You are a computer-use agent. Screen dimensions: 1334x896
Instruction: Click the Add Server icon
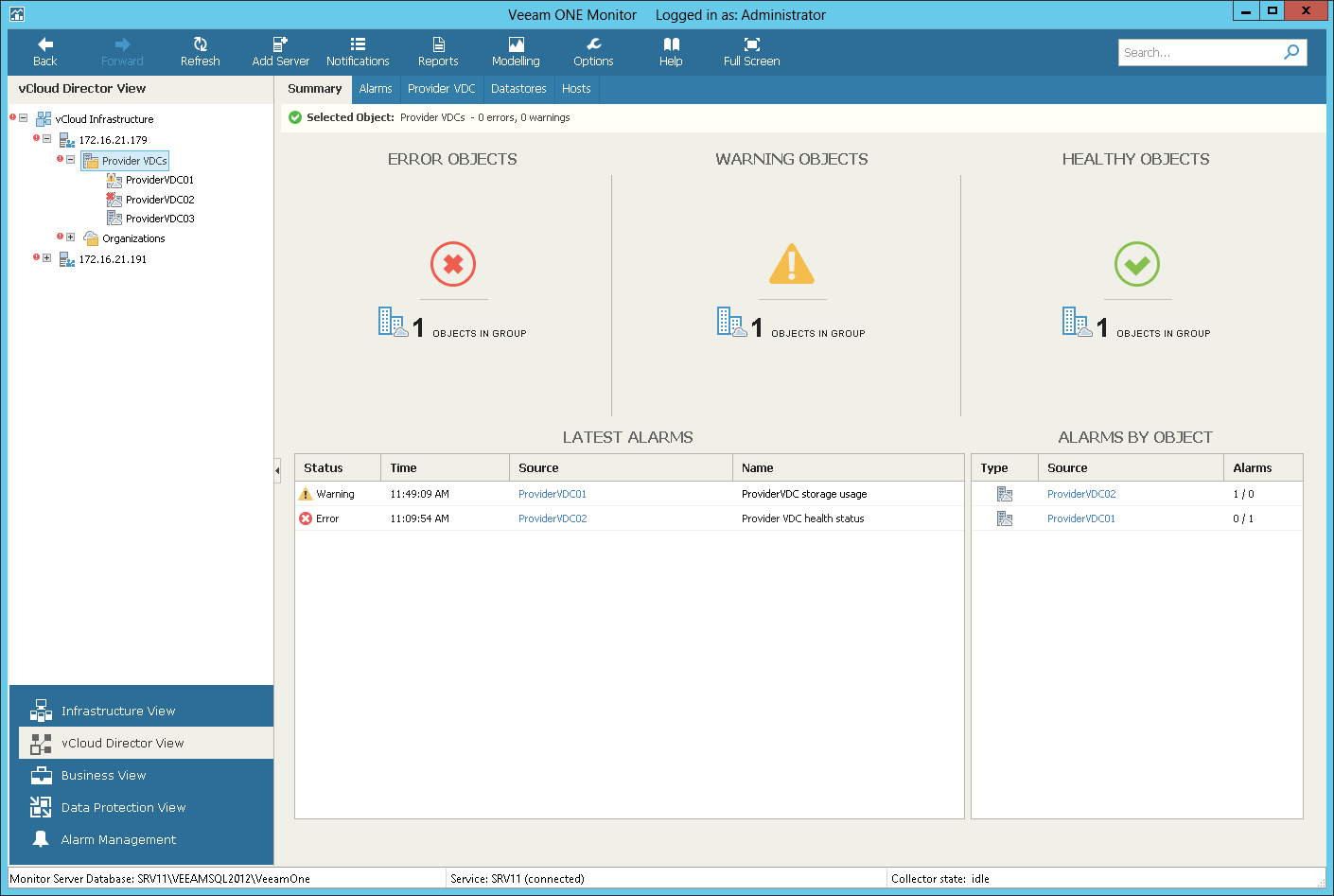click(x=280, y=44)
